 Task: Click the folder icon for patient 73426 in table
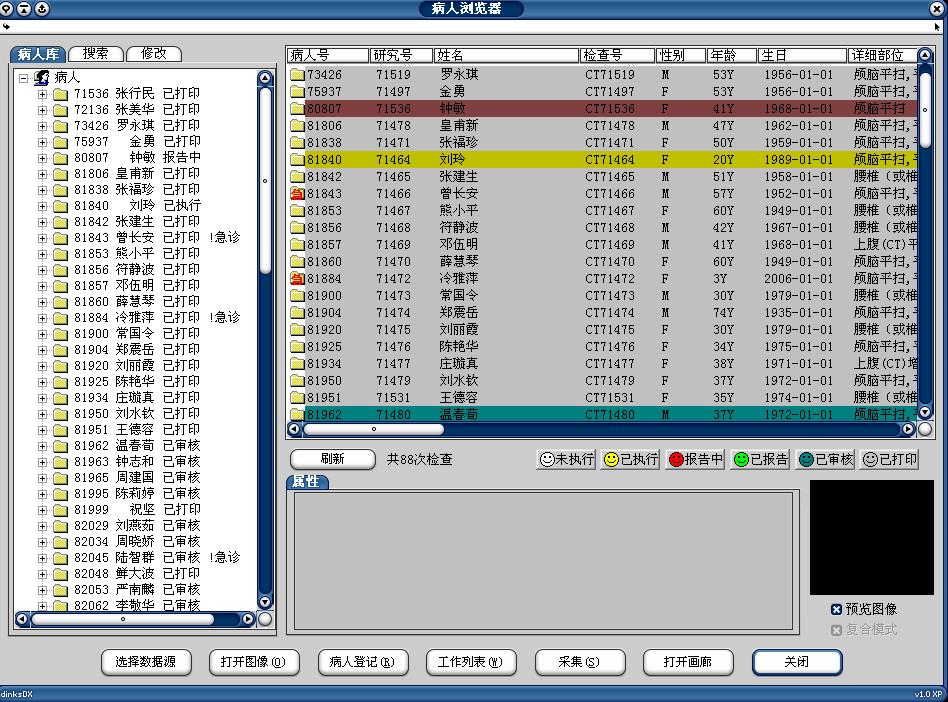pyautogui.click(x=297, y=75)
